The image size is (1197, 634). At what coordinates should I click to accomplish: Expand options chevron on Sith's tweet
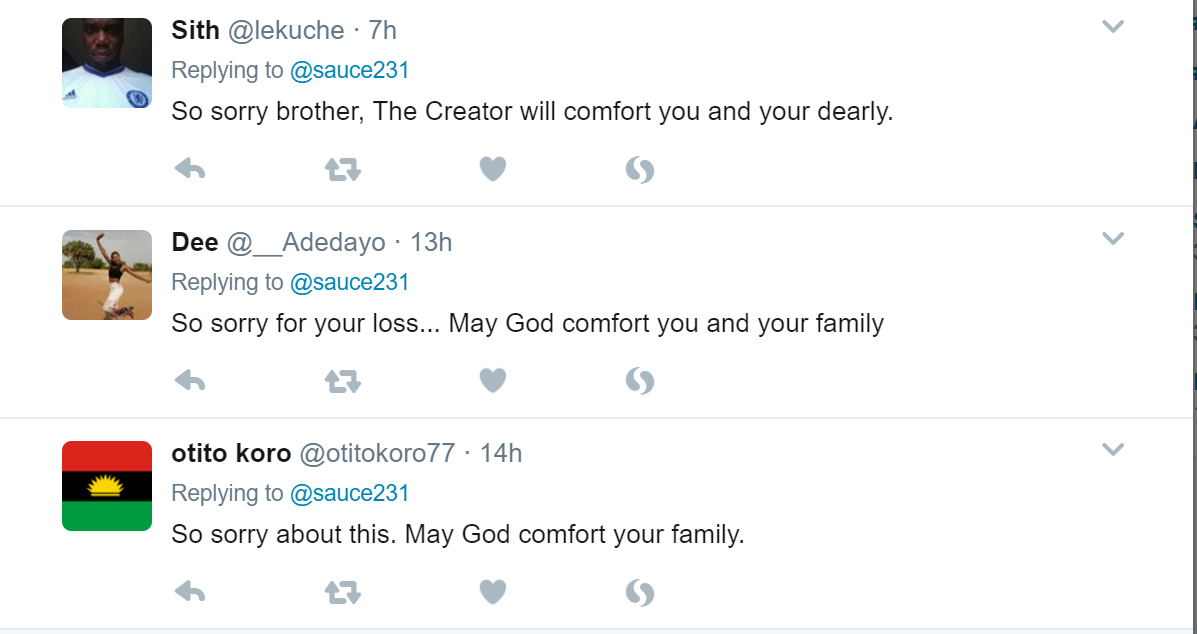click(x=1113, y=27)
